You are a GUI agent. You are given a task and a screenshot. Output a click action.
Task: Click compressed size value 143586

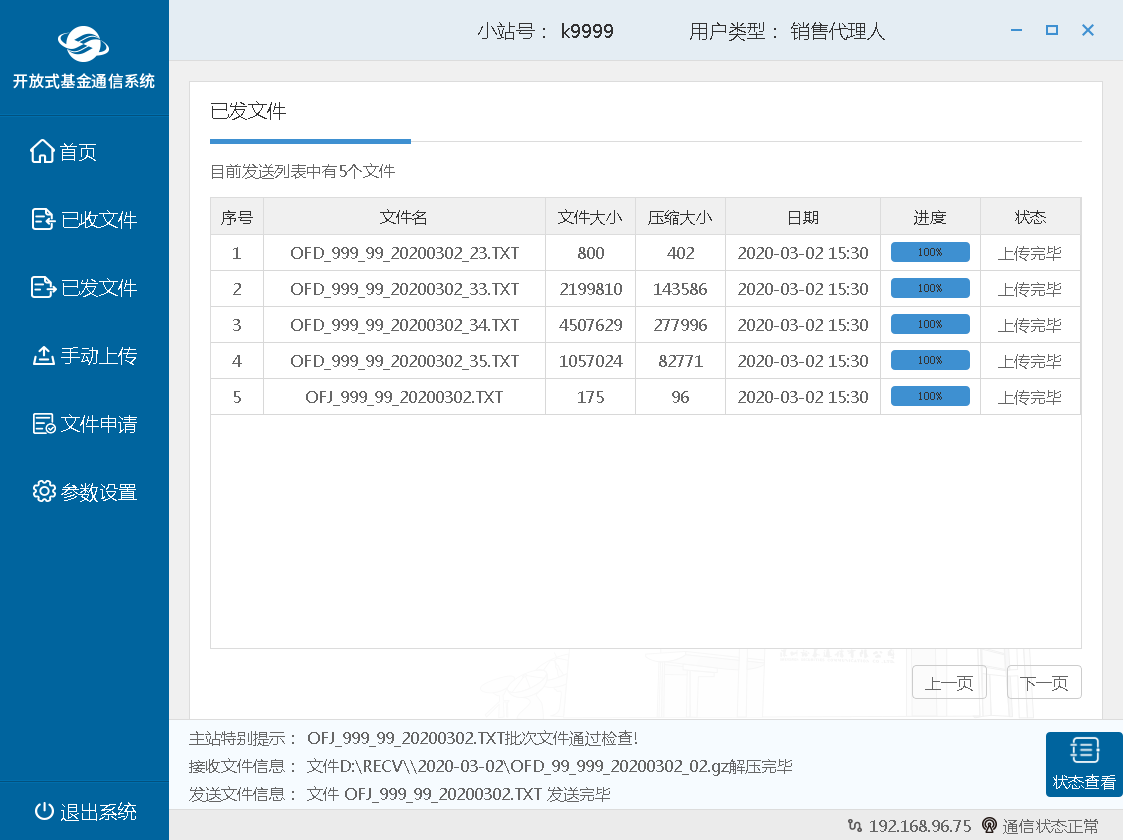tap(680, 289)
